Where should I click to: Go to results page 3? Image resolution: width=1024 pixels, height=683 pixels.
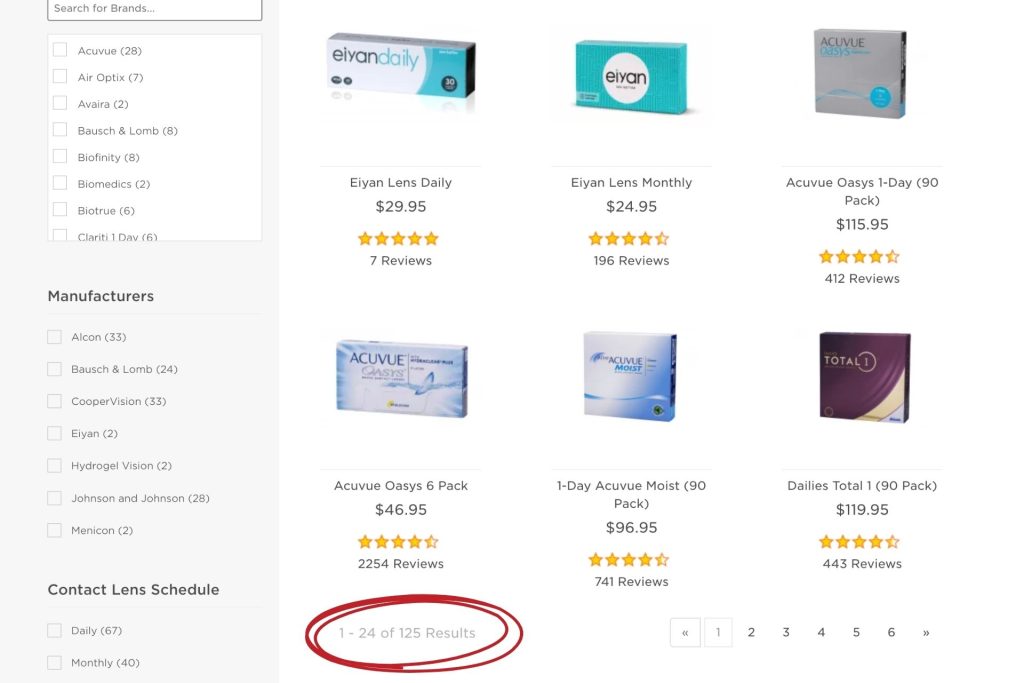[x=786, y=632]
